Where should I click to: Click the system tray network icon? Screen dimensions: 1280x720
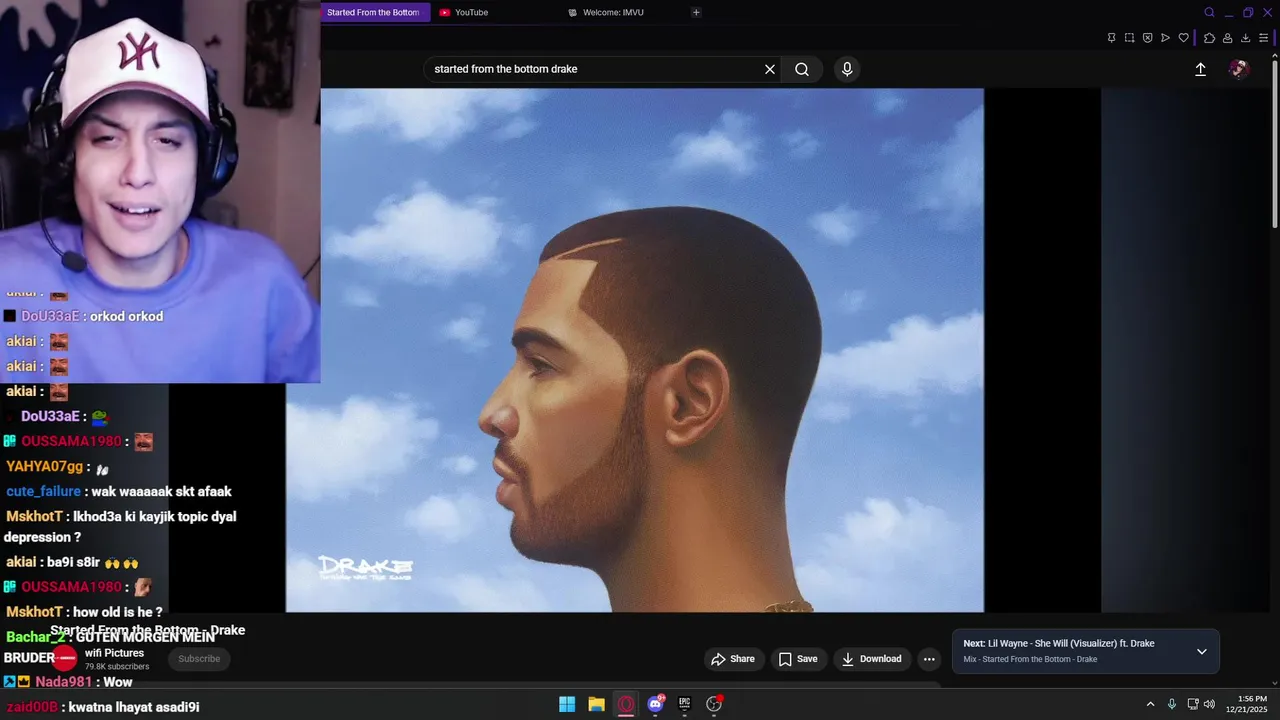[x=1193, y=704]
